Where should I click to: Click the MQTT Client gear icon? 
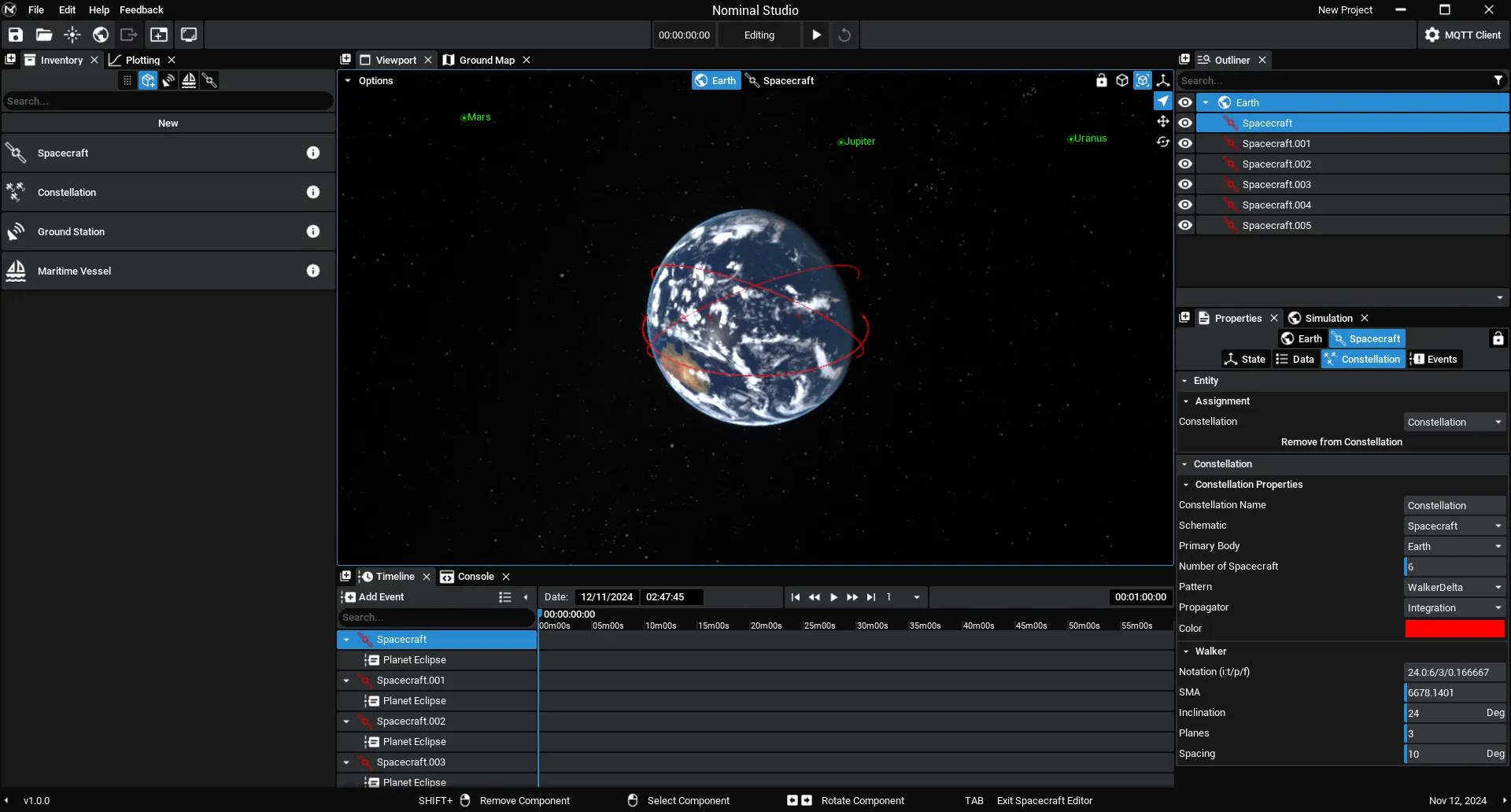(1432, 35)
